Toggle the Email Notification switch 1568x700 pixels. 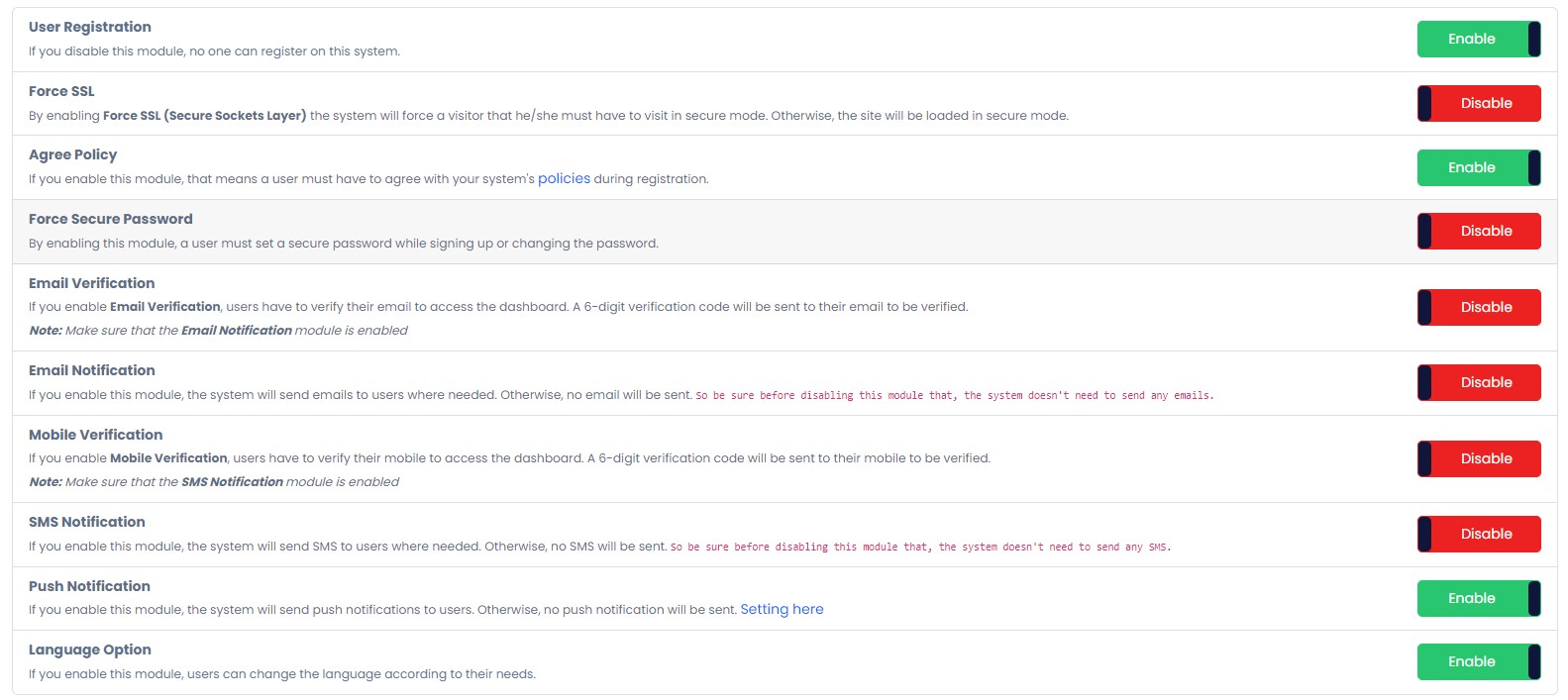(1478, 382)
